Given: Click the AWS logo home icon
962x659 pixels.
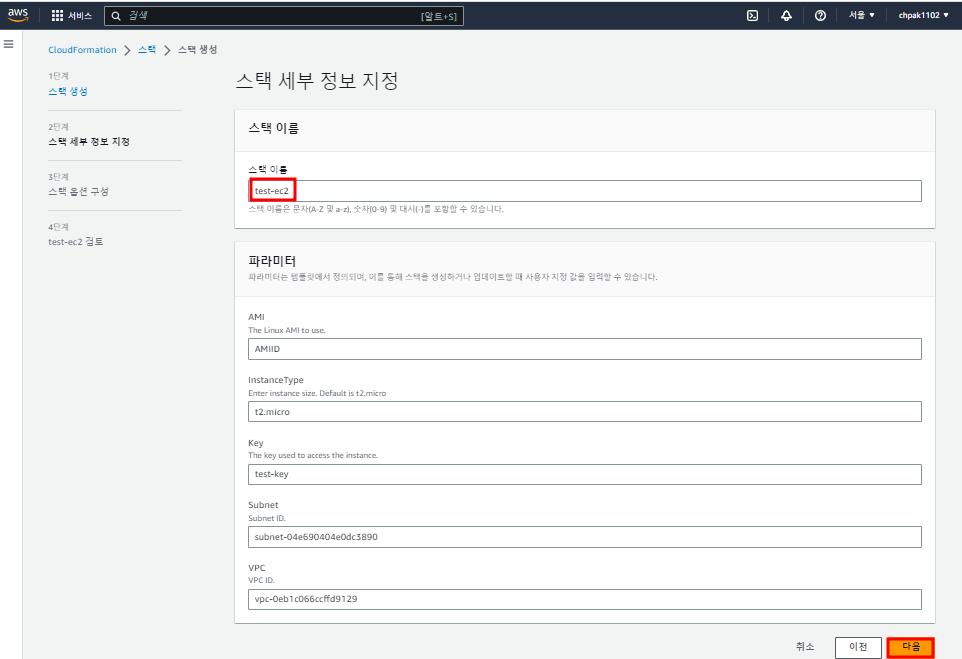Looking at the screenshot, I should click(18, 15).
